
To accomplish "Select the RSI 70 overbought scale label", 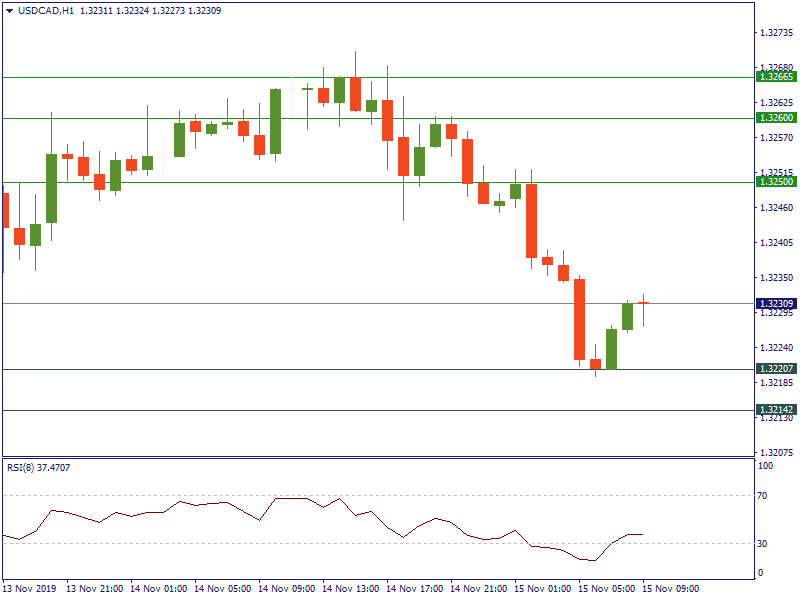I will click(765, 496).
